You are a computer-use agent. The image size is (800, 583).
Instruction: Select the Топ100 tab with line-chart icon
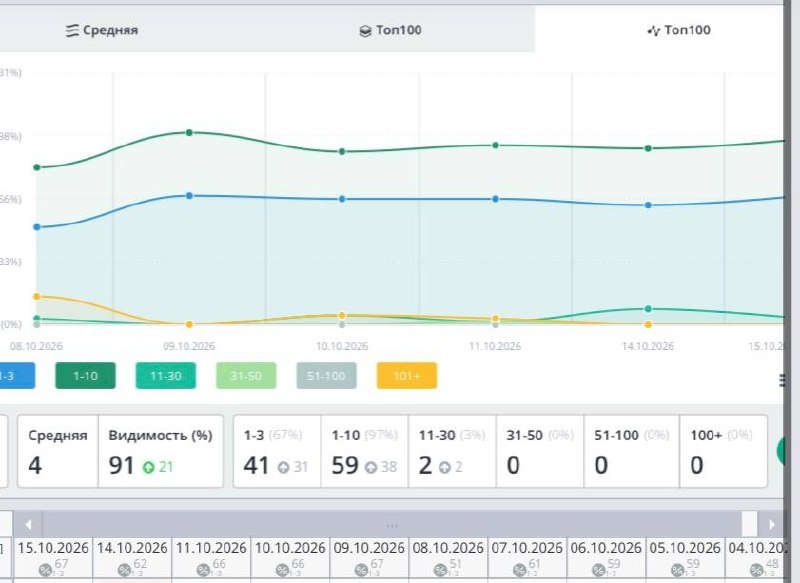tap(679, 30)
